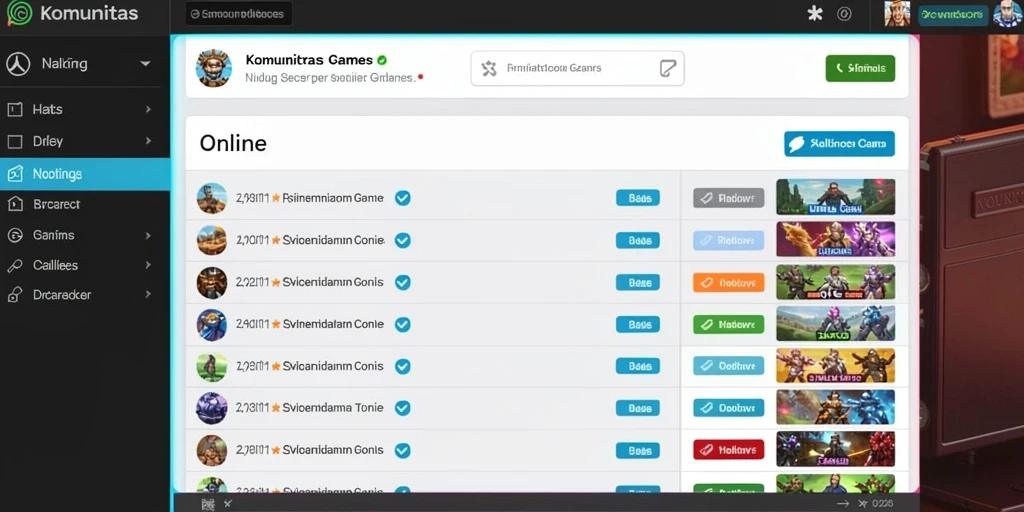The width and height of the screenshot is (1024, 512).
Task: Expand the Hats chevron
Action: [148, 109]
